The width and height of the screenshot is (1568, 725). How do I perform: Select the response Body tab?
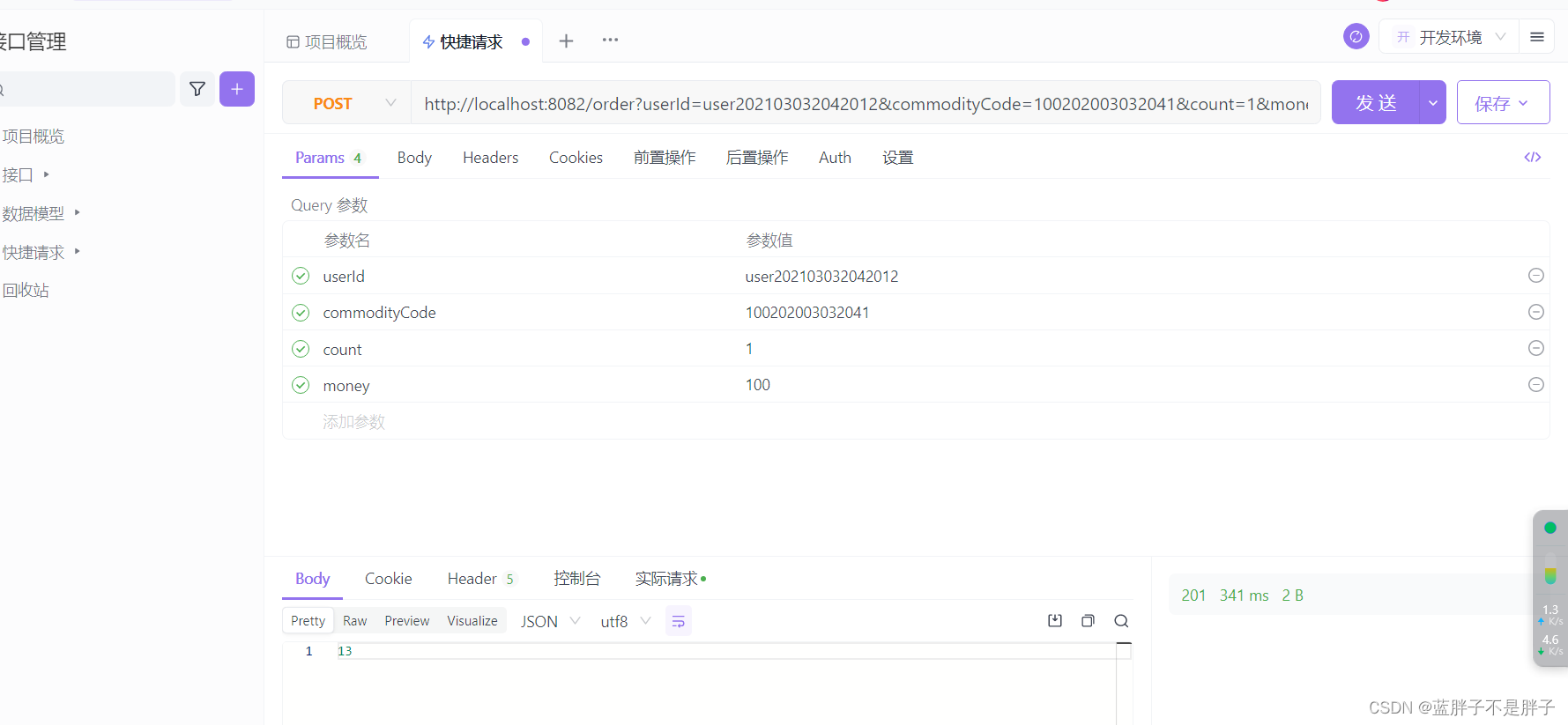click(312, 579)
